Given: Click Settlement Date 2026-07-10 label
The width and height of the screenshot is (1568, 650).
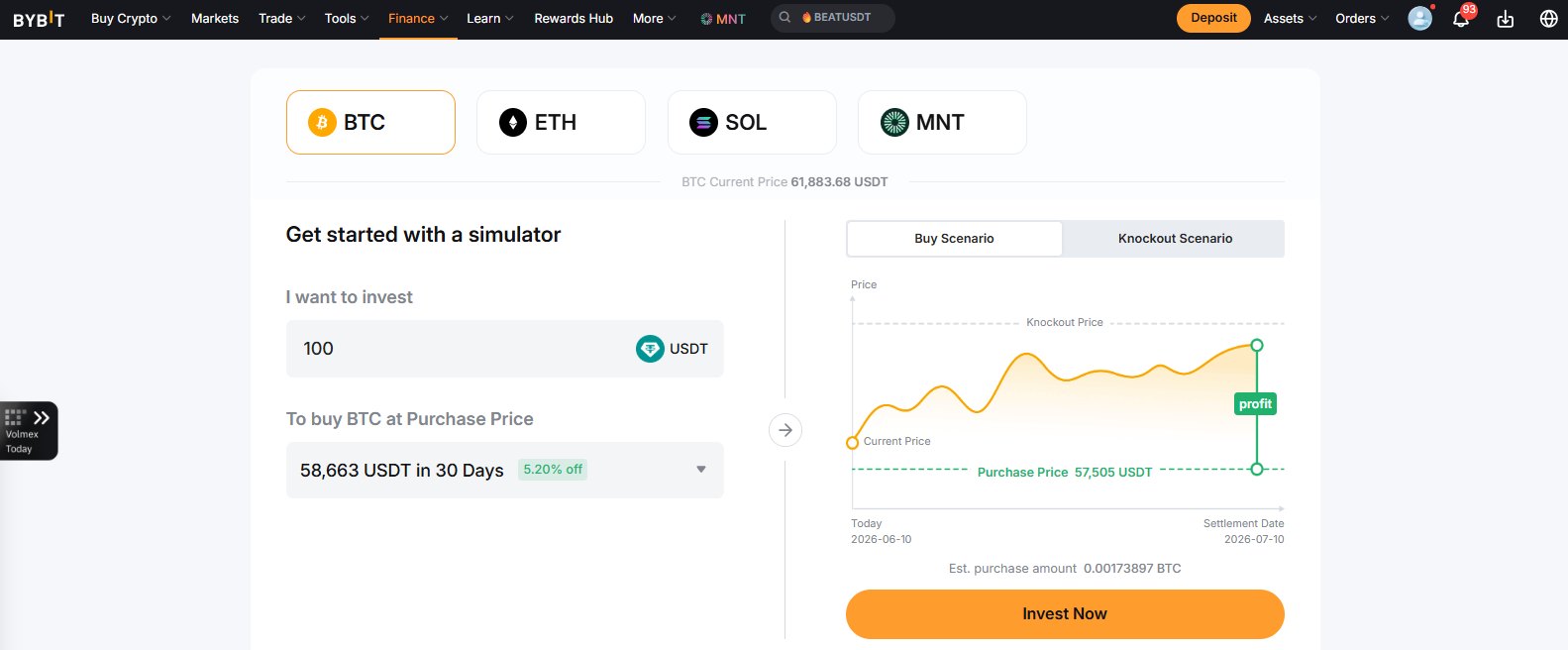Looking at the screenshot, I should point(1243,531).
